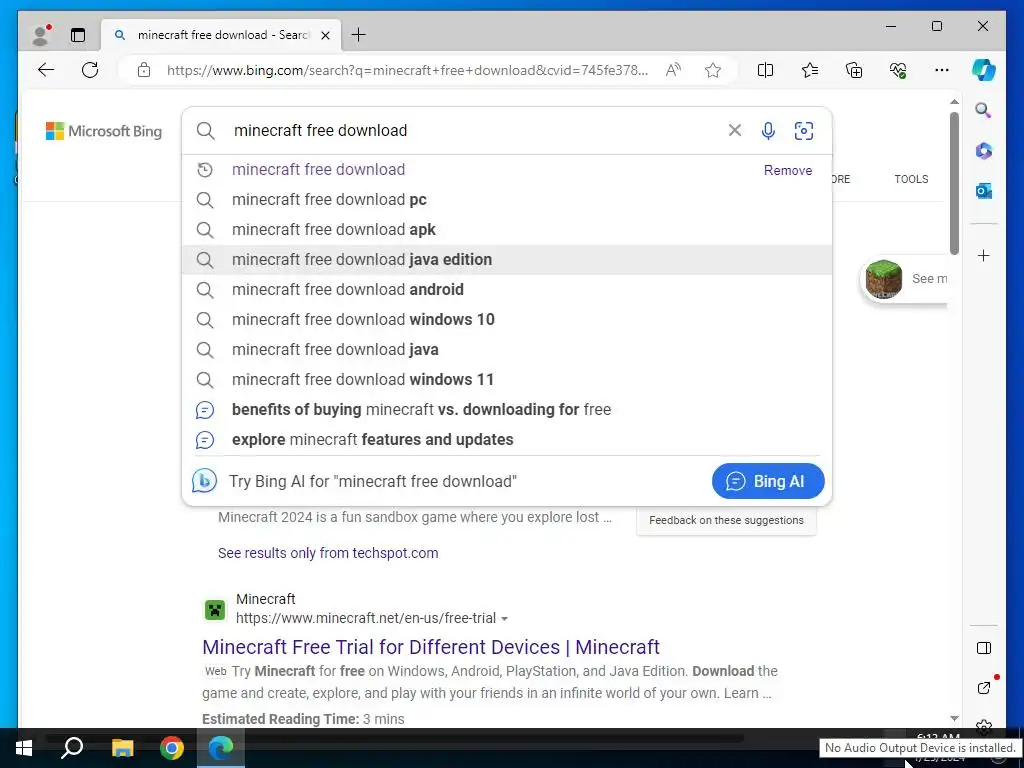The width and height of the screenshot is (1024, 768).
Task: Choose the suggestion ending with bold java only
Action: 507,349
